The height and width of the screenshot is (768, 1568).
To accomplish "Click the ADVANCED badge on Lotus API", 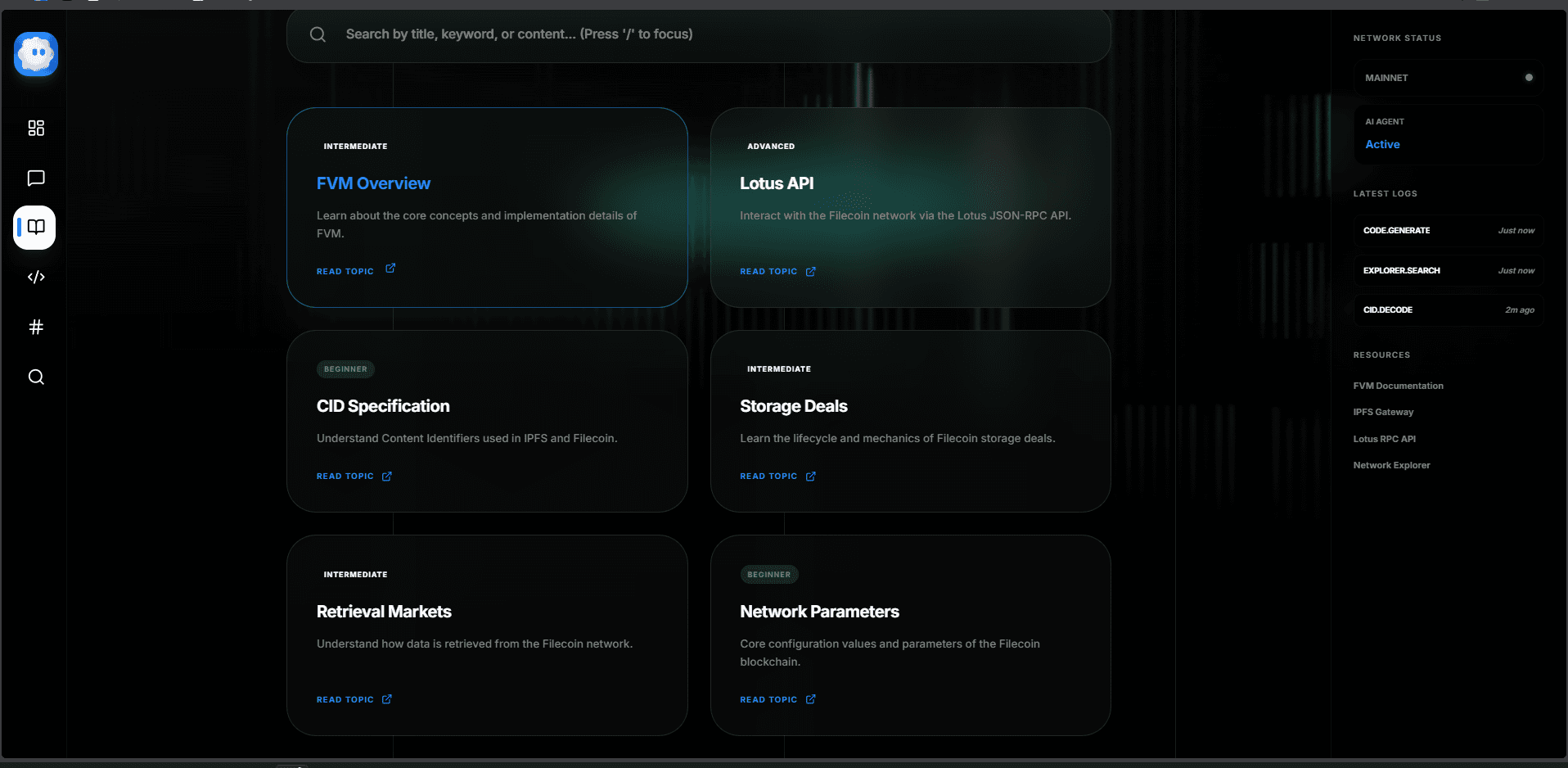I will (x=771, y=147).
